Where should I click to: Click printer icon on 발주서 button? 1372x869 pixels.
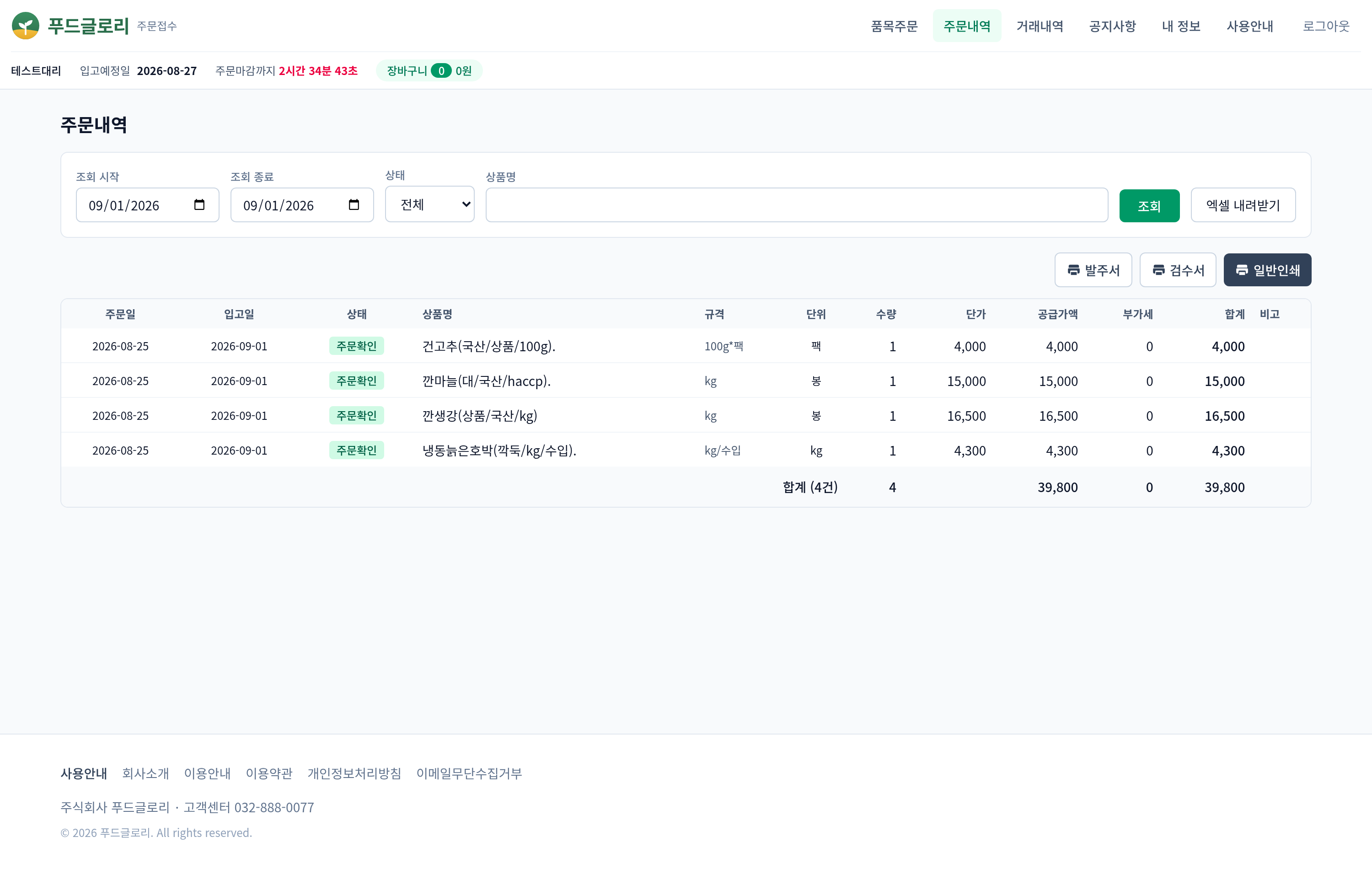pos(1073,269)
